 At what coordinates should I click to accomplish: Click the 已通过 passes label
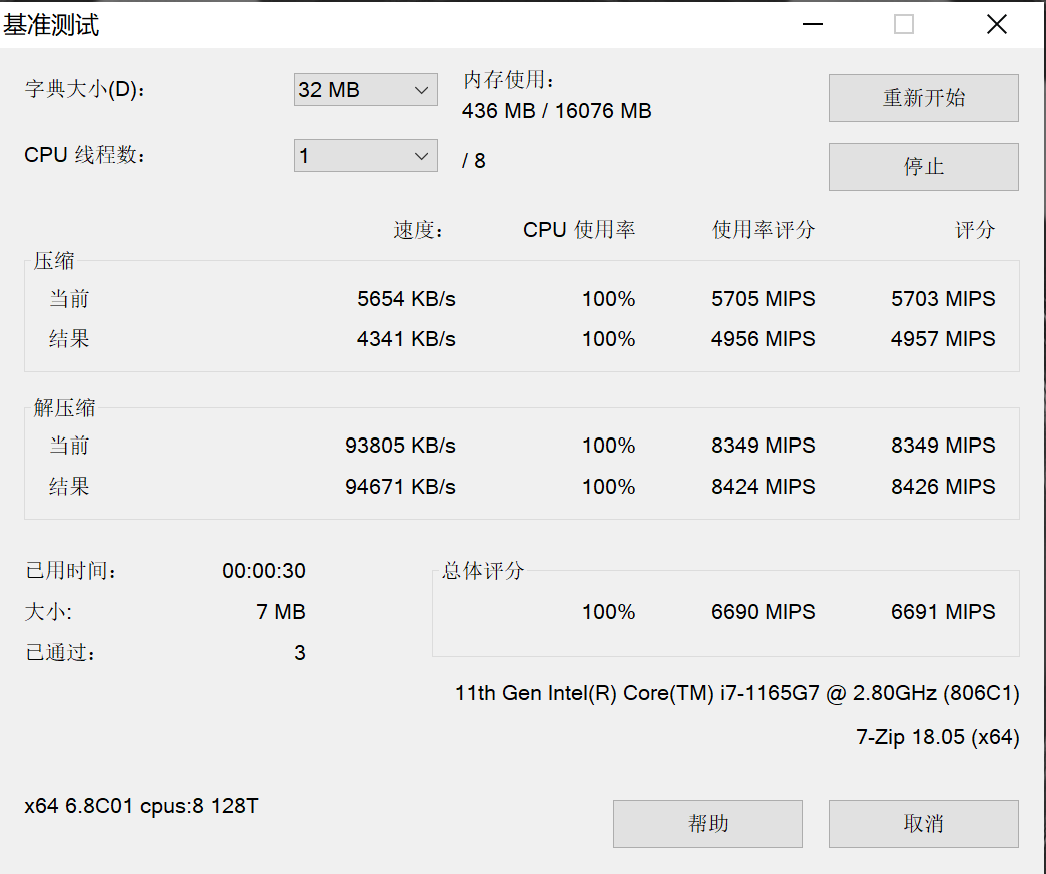[x=61, y=652]
